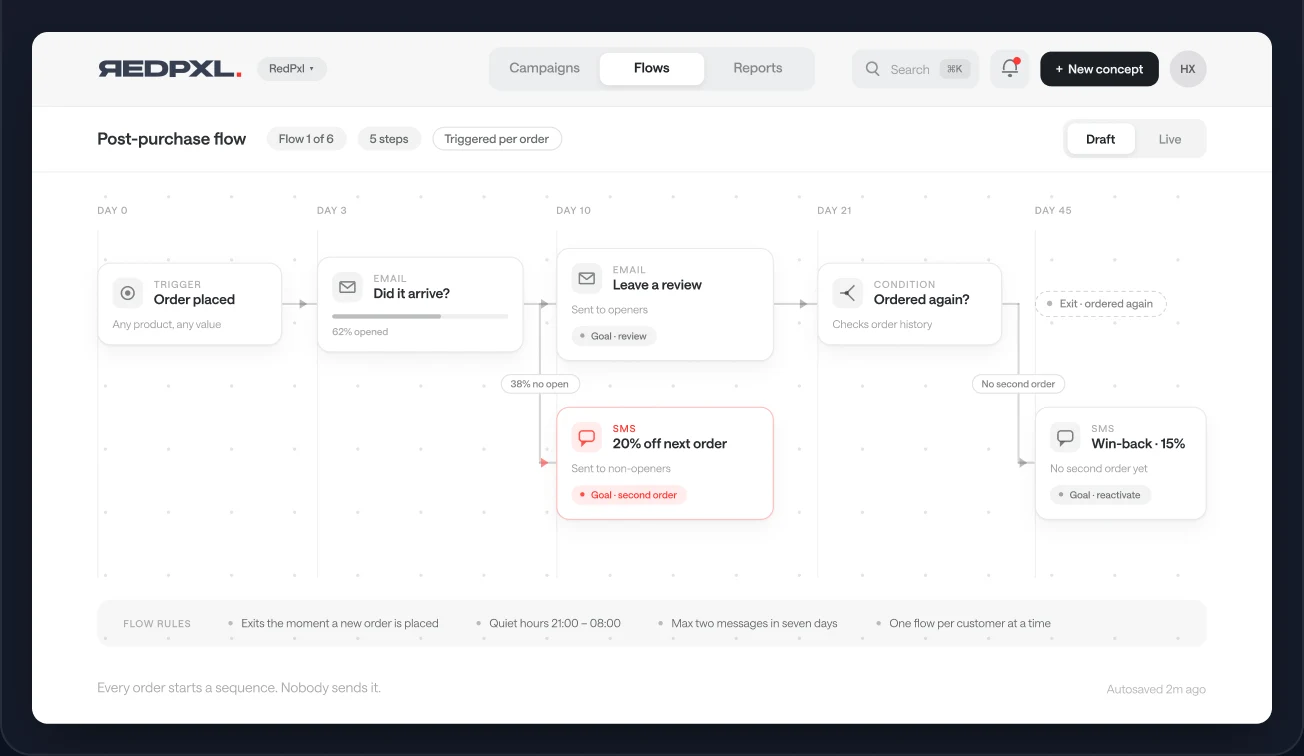Open the RedPxl workspace dropdown

coord(292,69)
